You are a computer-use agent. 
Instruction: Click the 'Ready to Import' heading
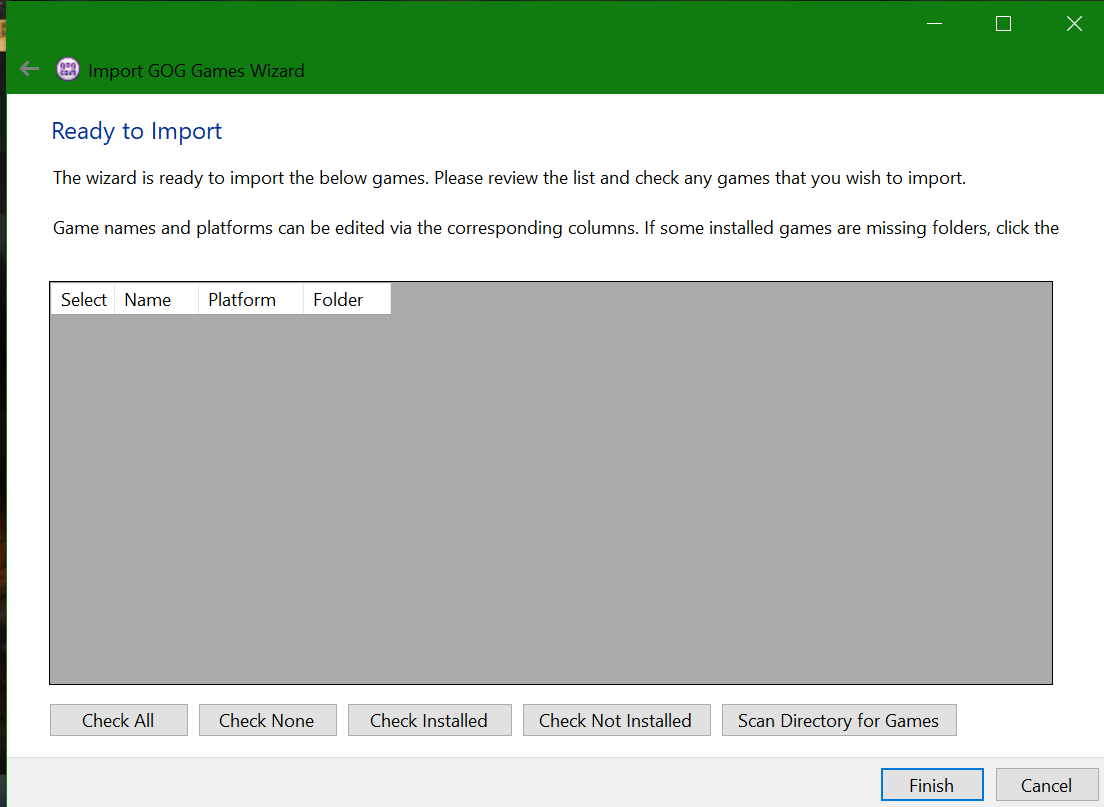137,131
